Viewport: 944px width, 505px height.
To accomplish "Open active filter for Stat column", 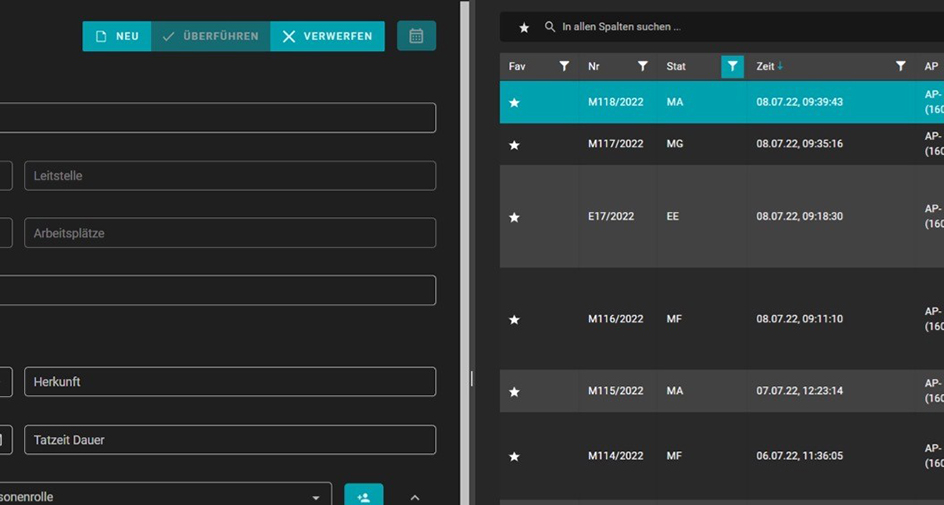I will click(x=732, y=66).
